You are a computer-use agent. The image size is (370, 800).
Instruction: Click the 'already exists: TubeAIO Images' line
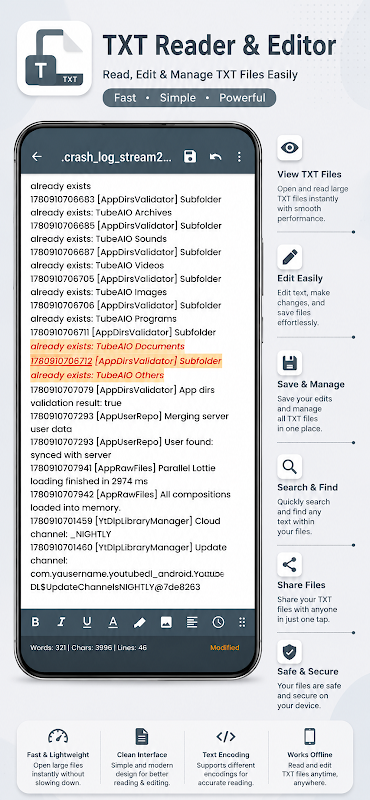pos(98,292)
